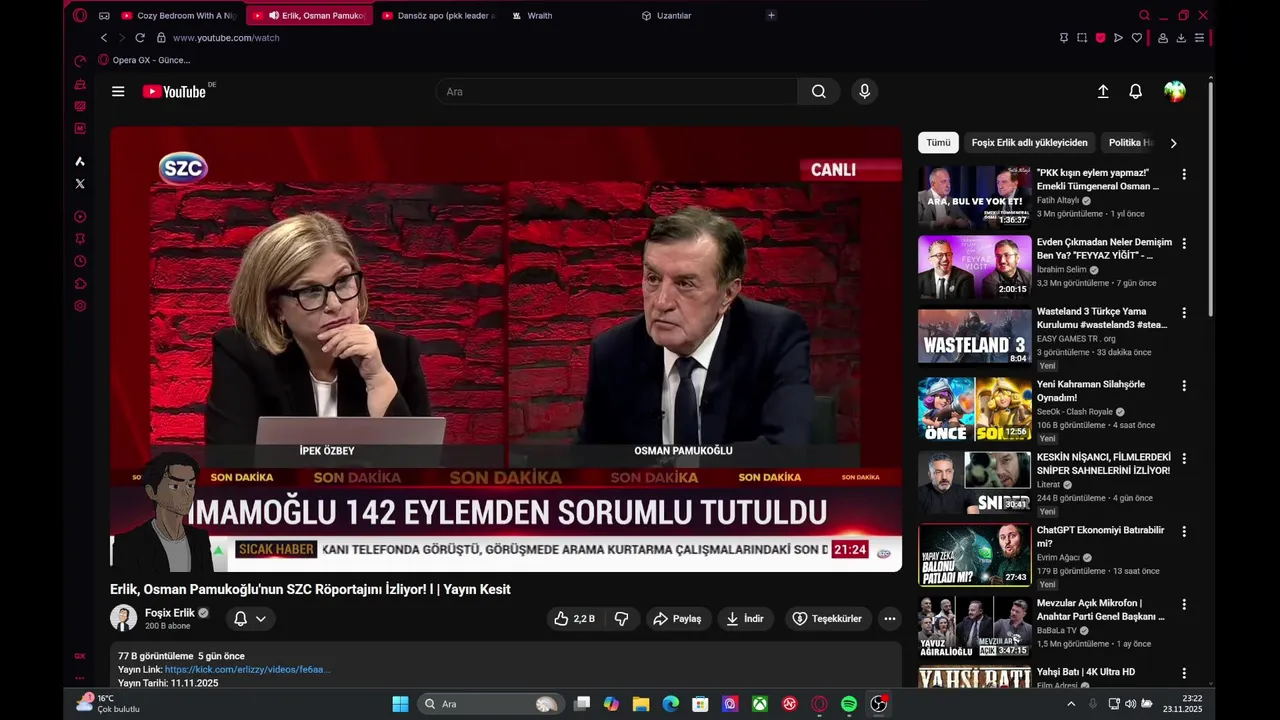The height and width of the screenshot is (720, 1280).
Task: Switch to the Uzantılar tab
Action: point(696,15)
